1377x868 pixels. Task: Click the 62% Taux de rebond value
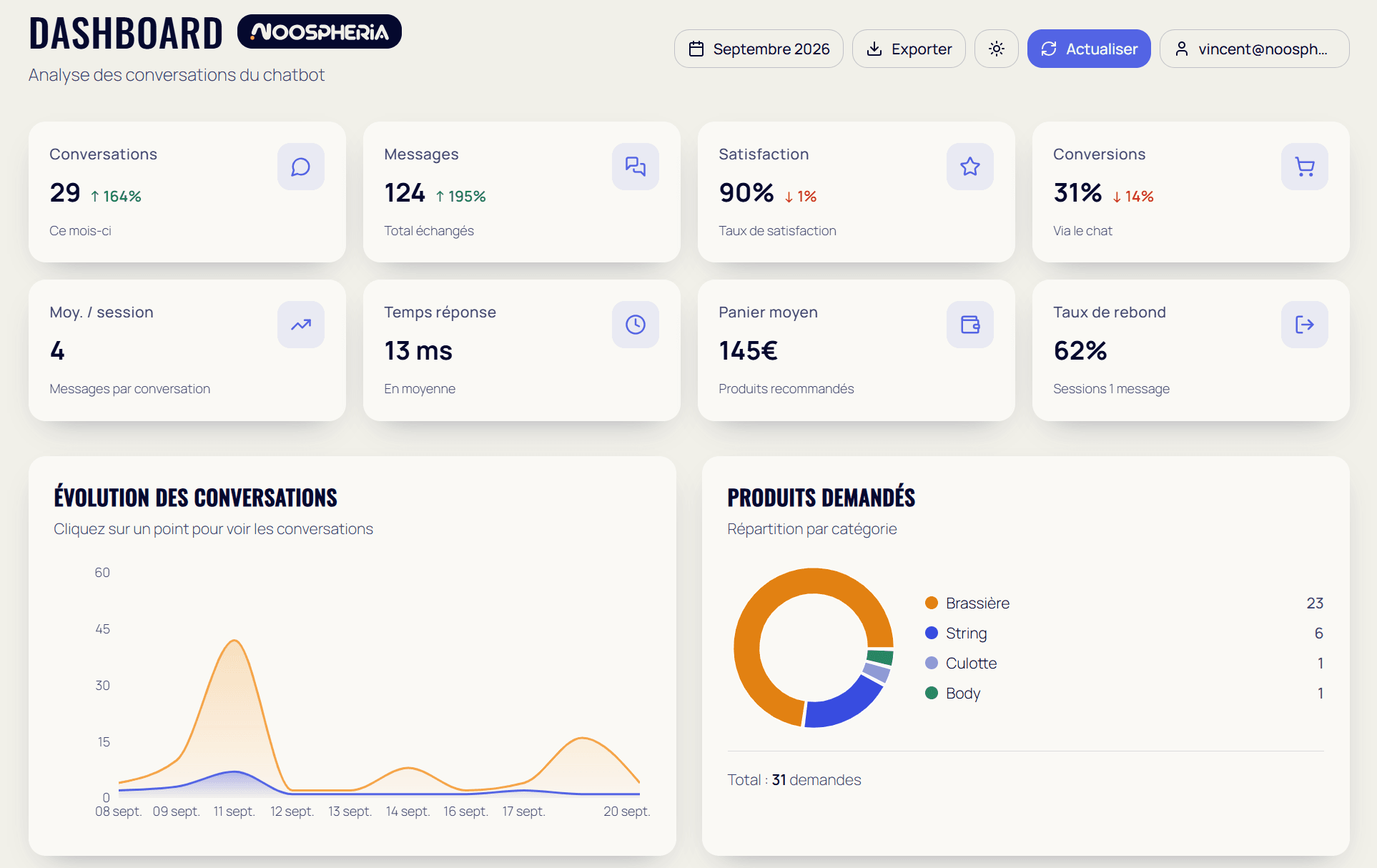tap(1080, 350)
